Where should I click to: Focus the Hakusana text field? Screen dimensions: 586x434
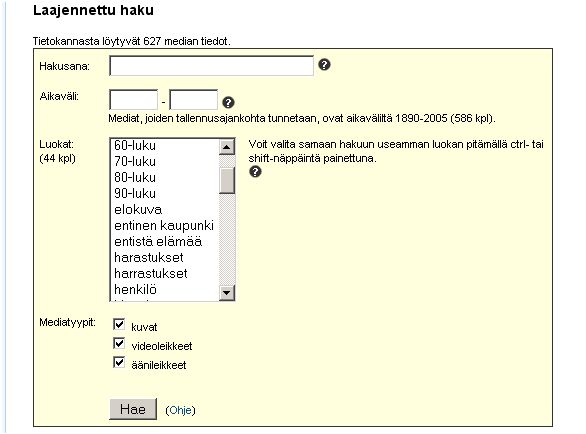[212, 66]
